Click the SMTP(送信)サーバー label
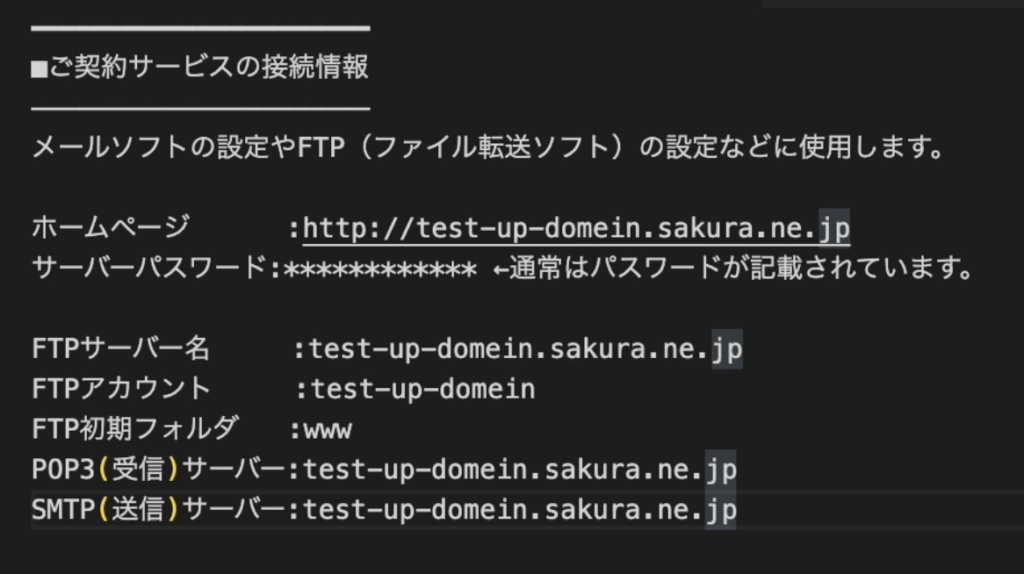 [159, 510]
